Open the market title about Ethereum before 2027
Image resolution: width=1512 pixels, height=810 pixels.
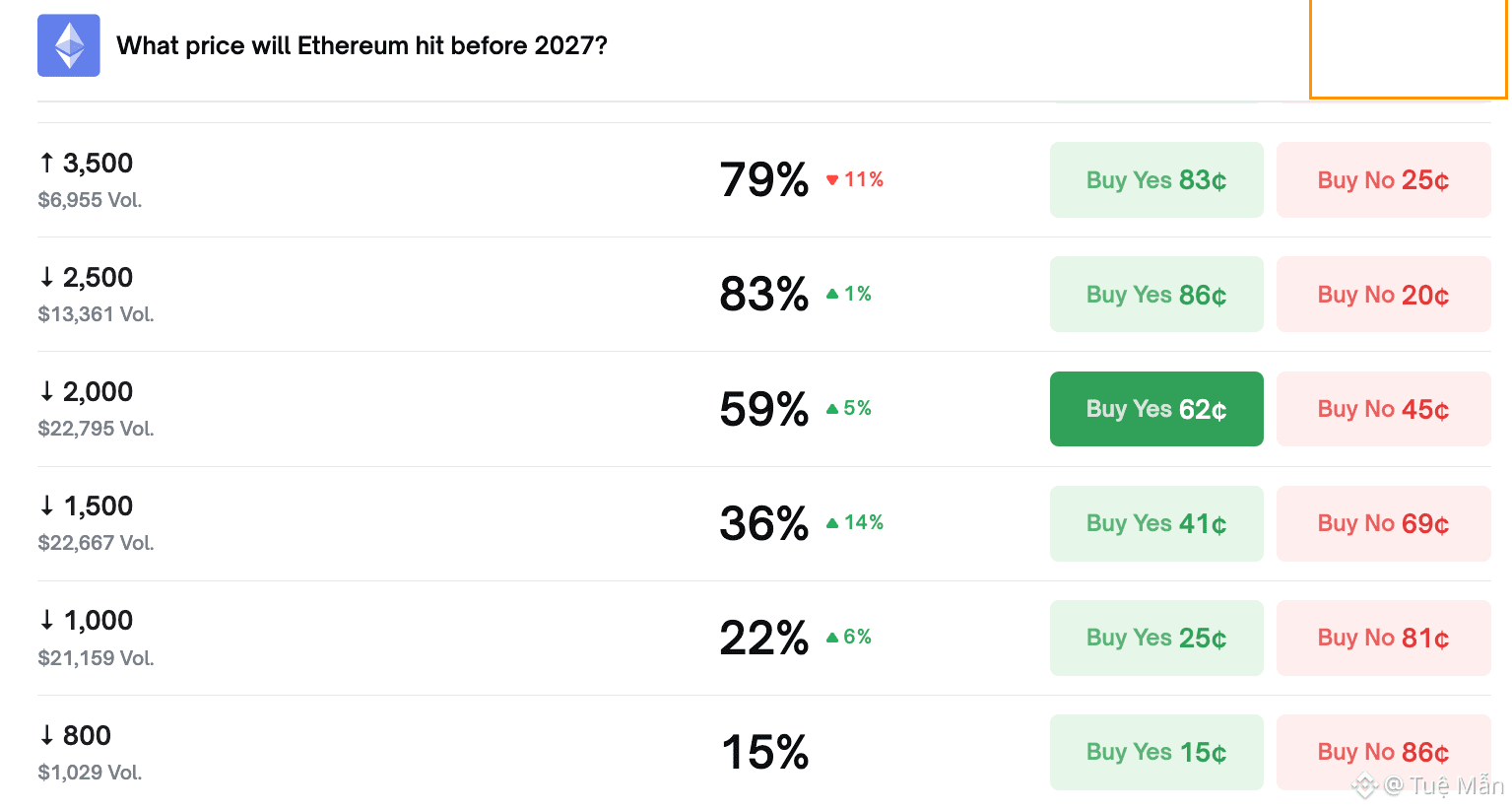click(x=362, y=45)
